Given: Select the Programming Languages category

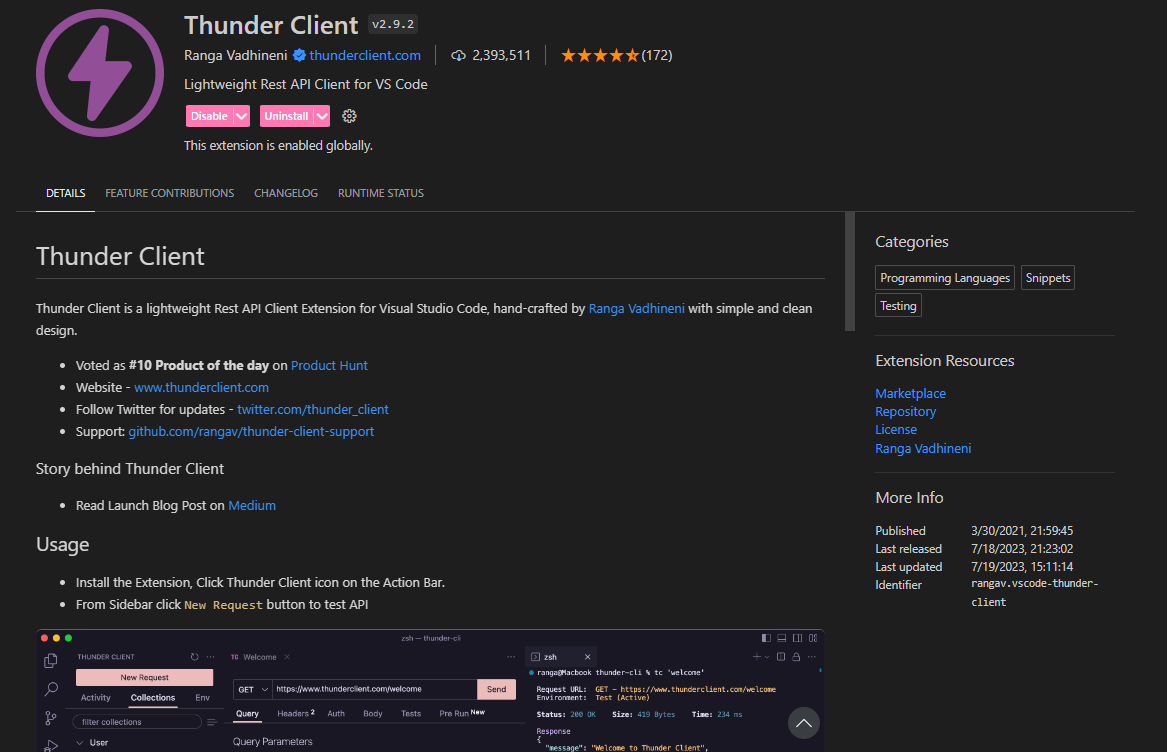Looking at the screenshot, I should pos(944,278).
